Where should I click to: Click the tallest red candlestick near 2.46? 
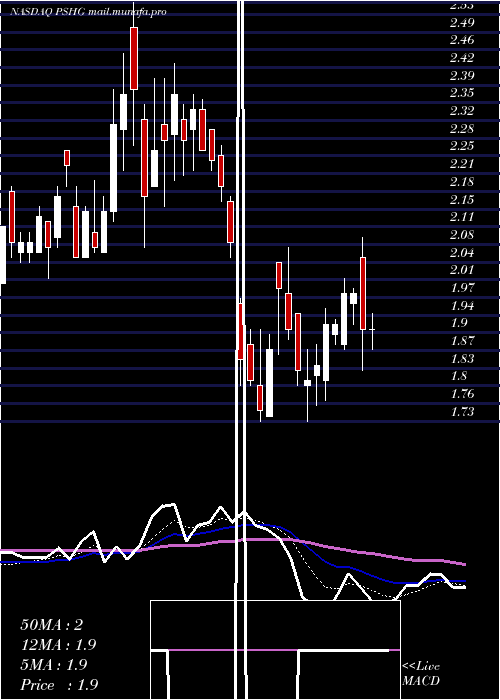(x=134, y=58)
